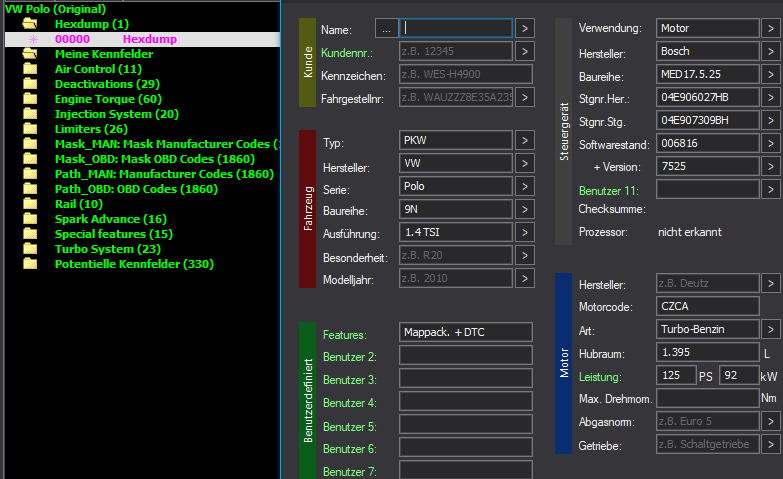Screen dimensions: 783x479
Task: Click the ellipsis button beside Name
Action: (387, 28)
